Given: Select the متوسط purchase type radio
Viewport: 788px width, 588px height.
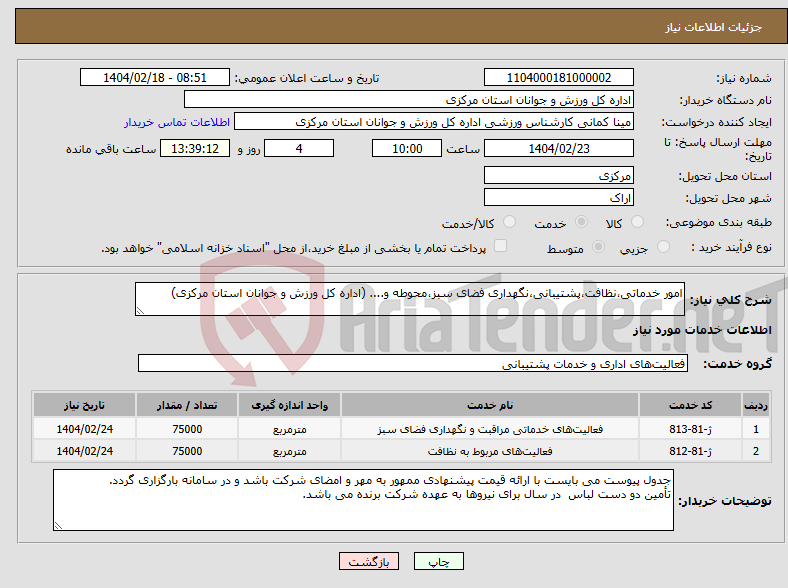Looking at the screenshot, I should pos(598,246).
